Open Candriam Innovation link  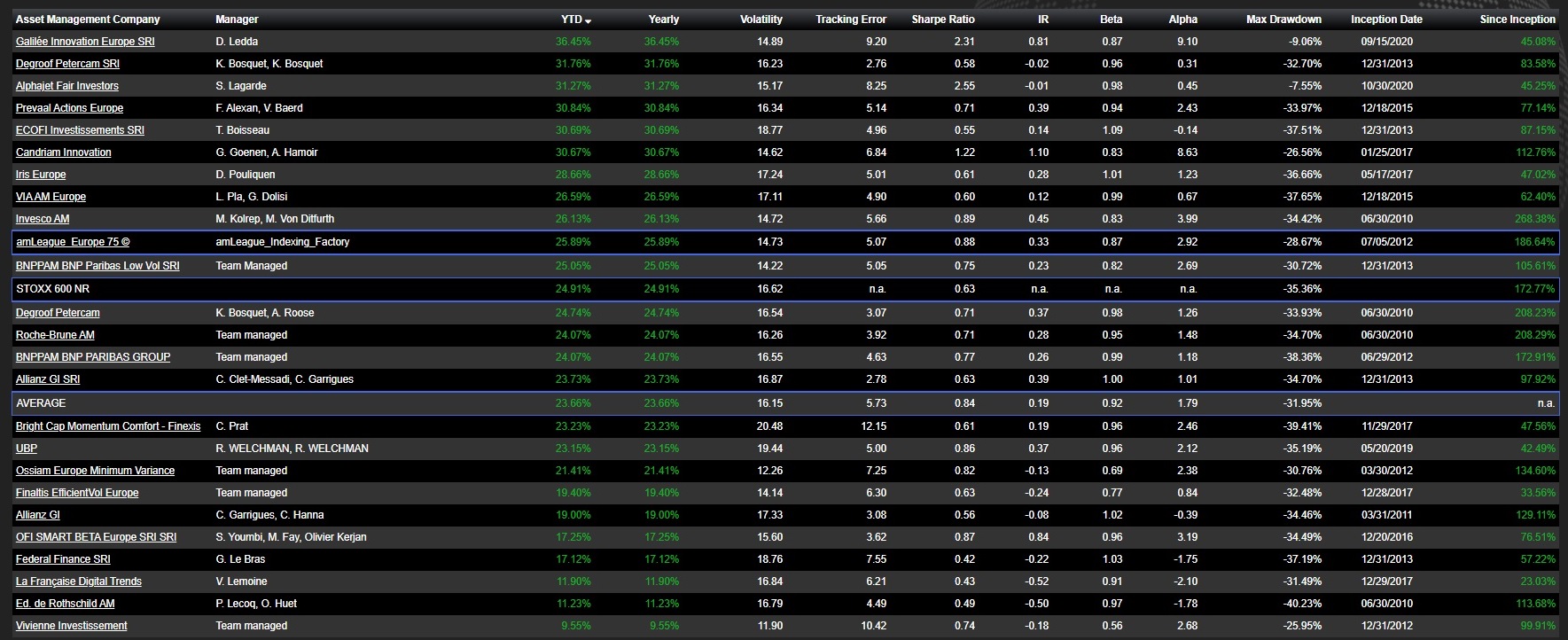point(64,152)
